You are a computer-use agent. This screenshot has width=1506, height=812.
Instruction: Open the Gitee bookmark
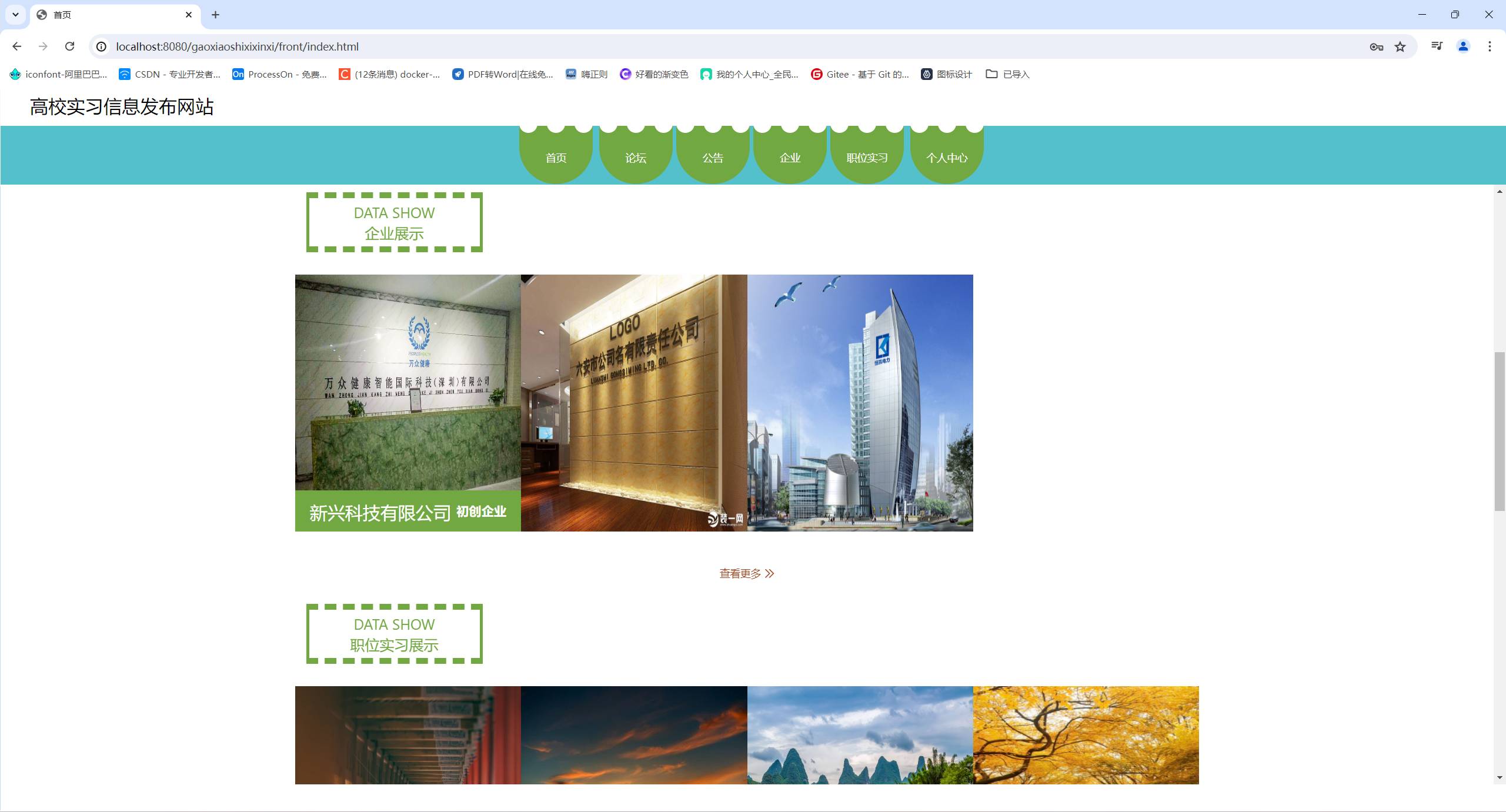click(860, 74)
